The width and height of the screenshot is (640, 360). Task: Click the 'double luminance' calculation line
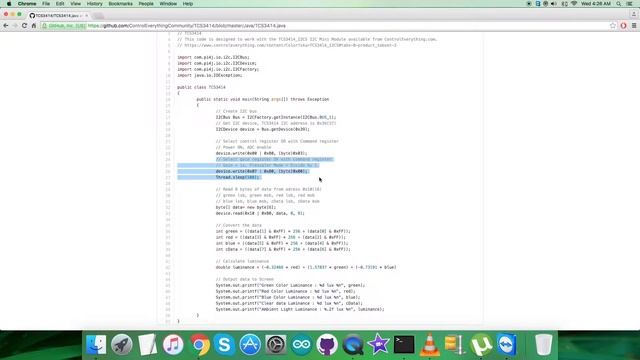pyautogui.click(x=306, y=267)
